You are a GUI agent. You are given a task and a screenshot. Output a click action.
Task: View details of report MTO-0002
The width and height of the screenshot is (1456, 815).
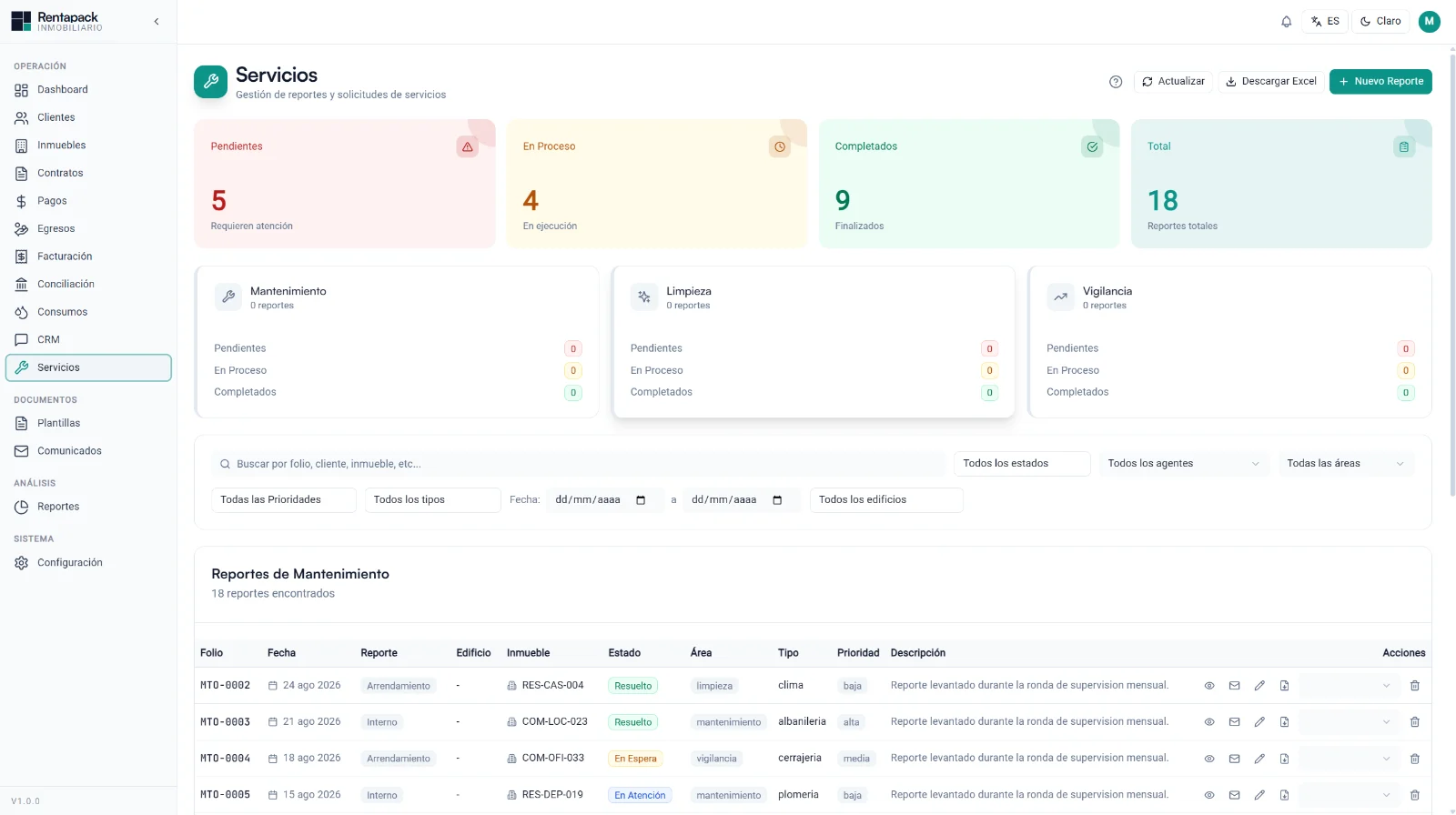[1209, 686]
